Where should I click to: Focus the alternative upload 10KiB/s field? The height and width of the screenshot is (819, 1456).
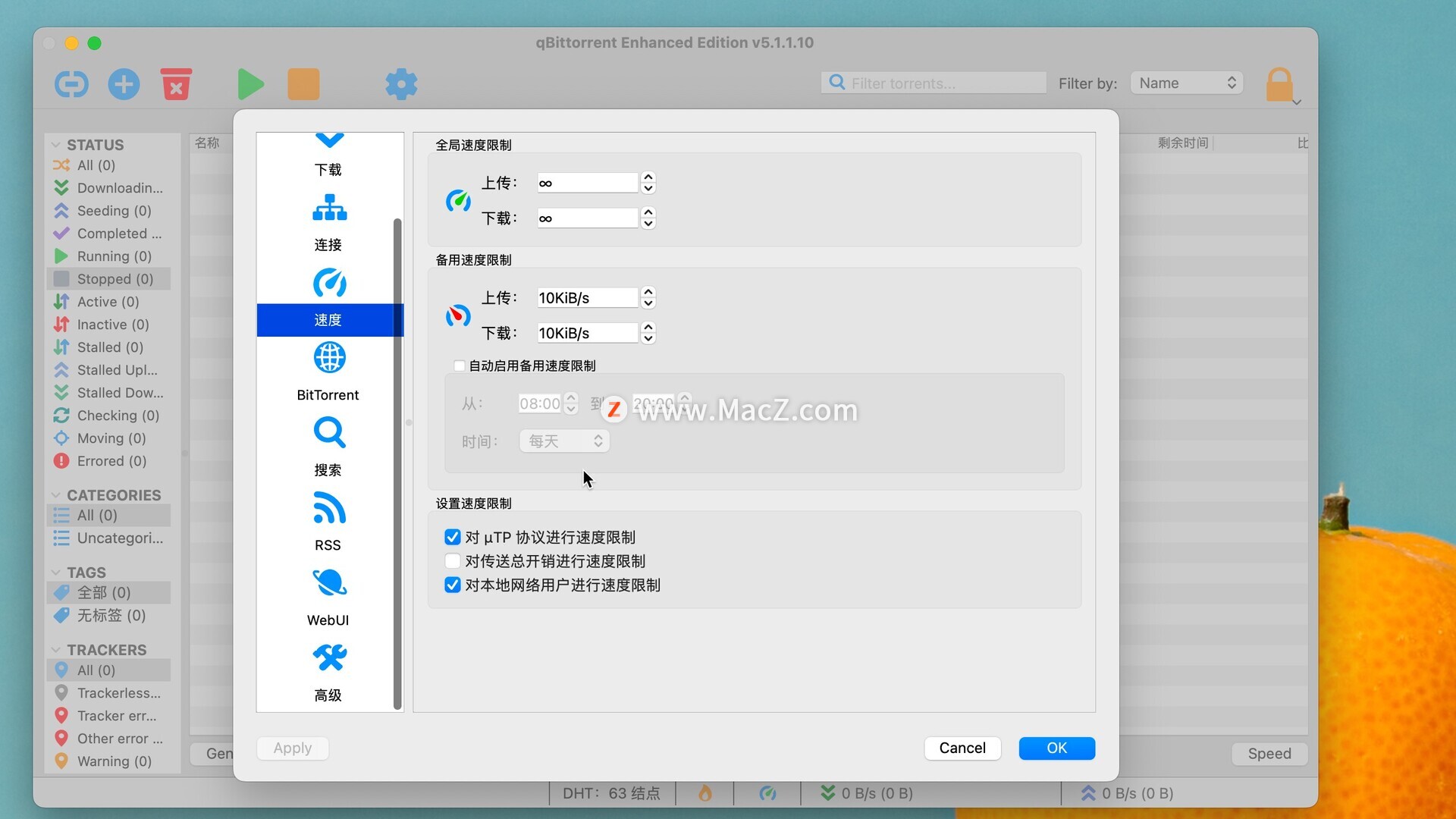click(588, 297)
